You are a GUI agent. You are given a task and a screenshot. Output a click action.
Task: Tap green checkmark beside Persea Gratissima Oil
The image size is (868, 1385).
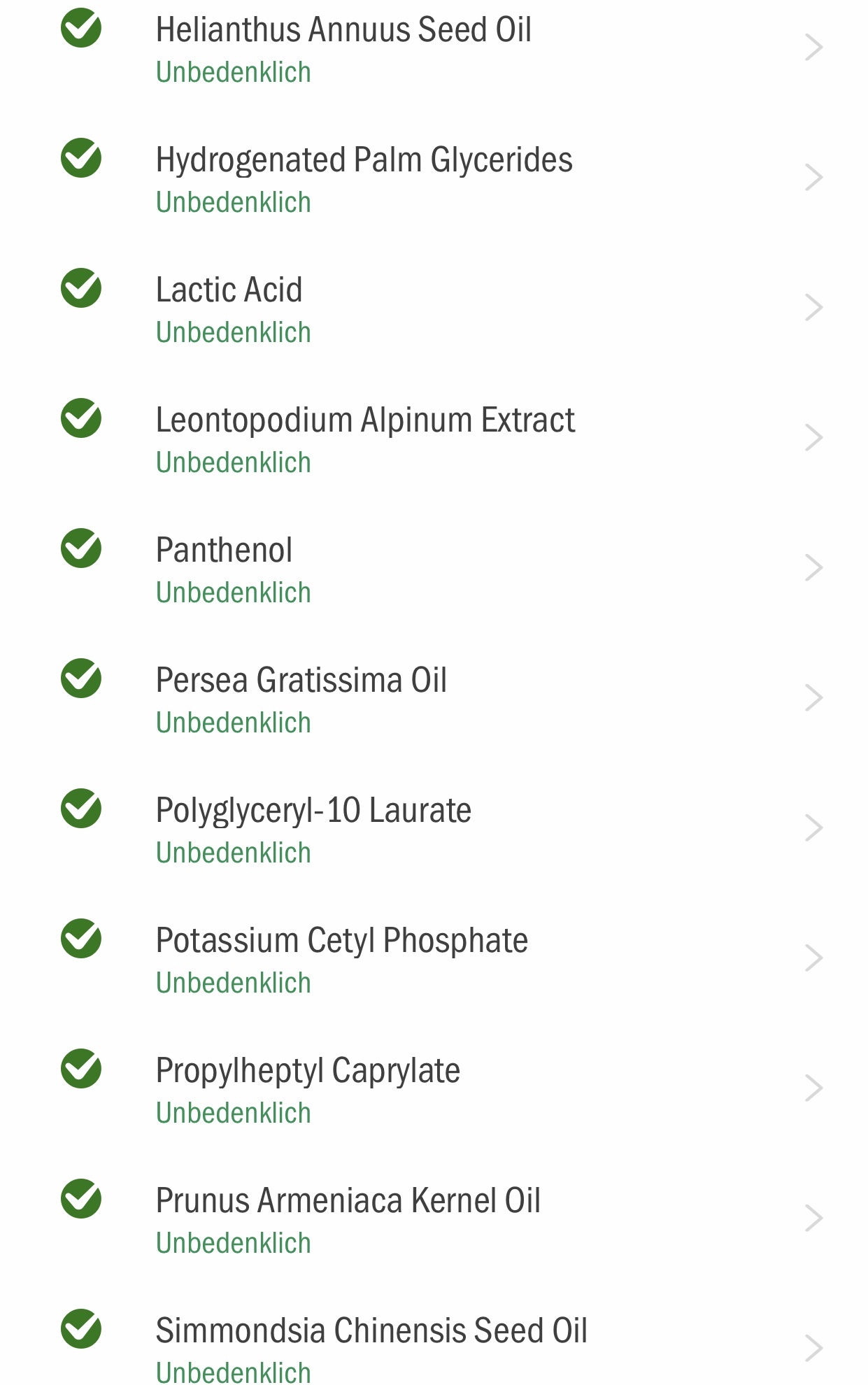point(81,679)
